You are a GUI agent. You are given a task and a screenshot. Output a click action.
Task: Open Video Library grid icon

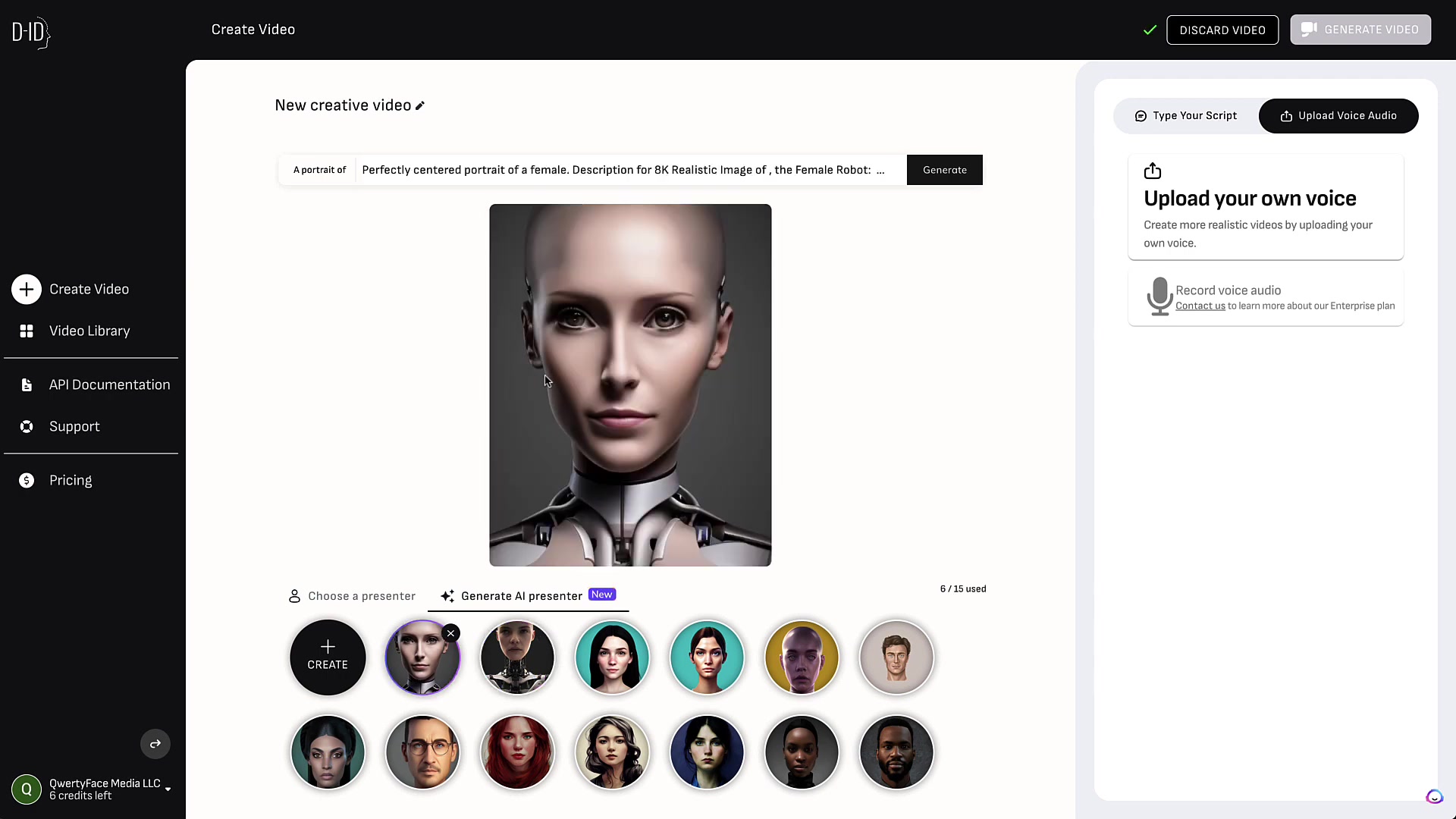(x=27, y=331)
